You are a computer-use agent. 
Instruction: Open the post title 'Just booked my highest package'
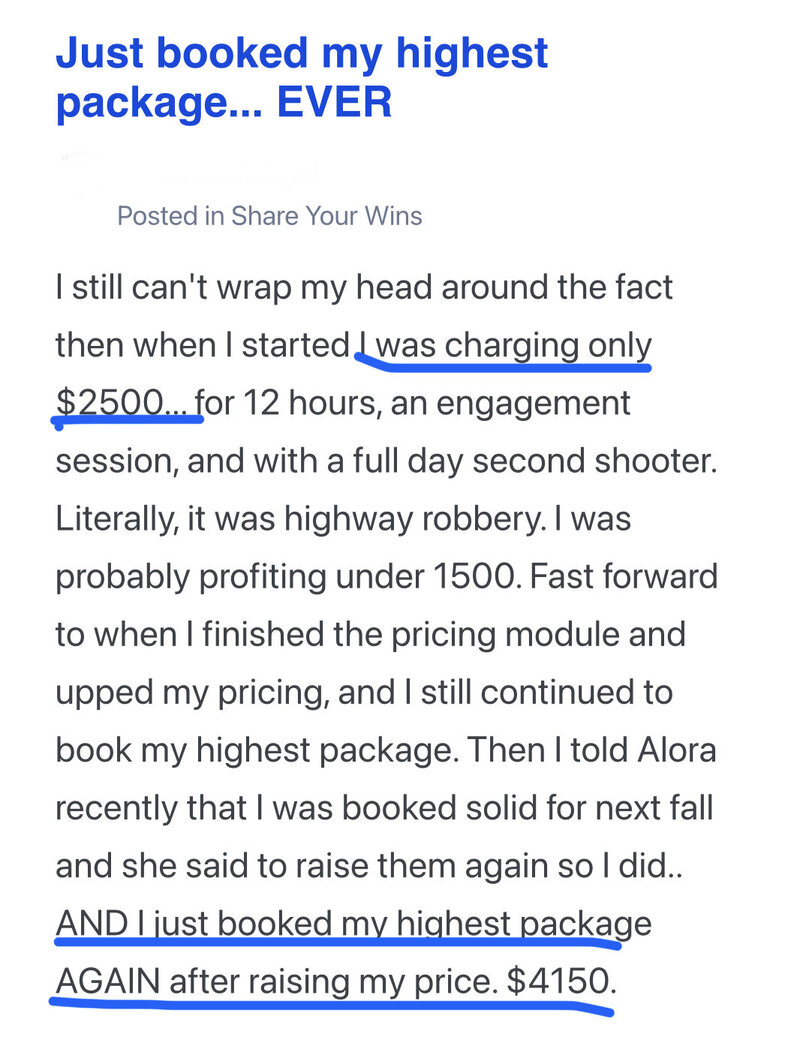pyautogui.click(x=302, y=77)
